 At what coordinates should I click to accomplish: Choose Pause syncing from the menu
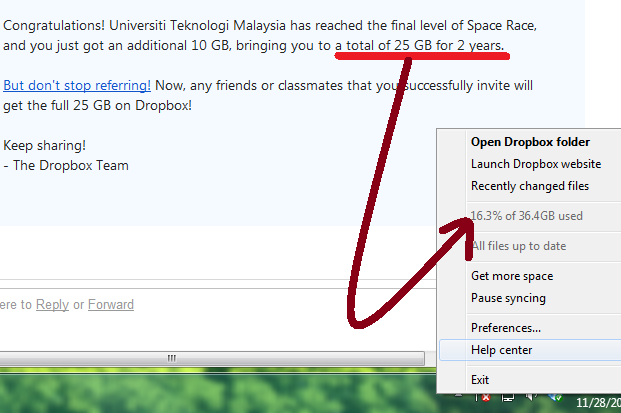point(508,298)
